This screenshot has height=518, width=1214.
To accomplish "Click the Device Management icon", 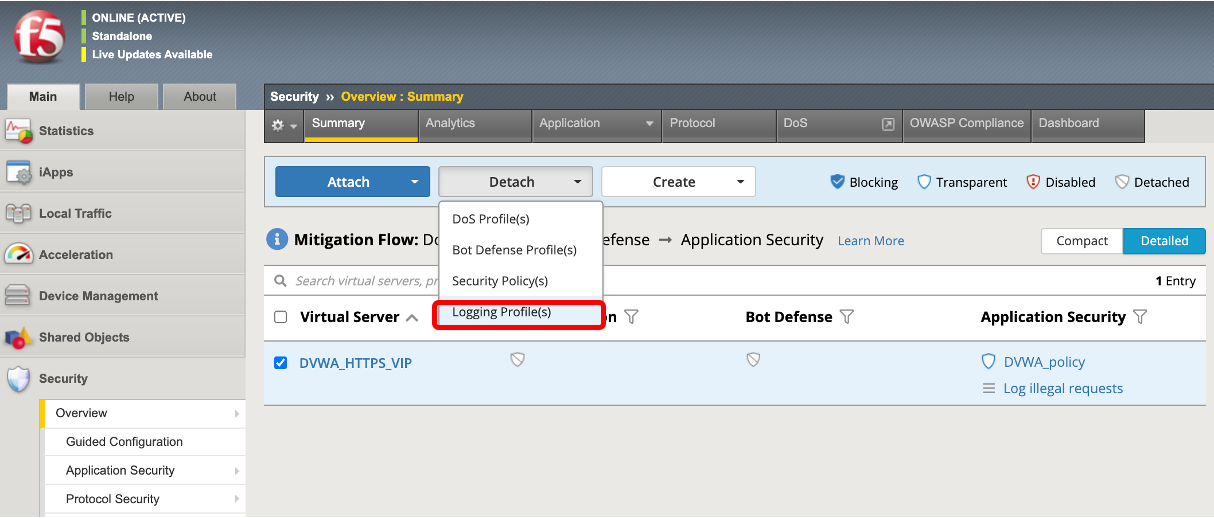I will (x=19, y=296).
